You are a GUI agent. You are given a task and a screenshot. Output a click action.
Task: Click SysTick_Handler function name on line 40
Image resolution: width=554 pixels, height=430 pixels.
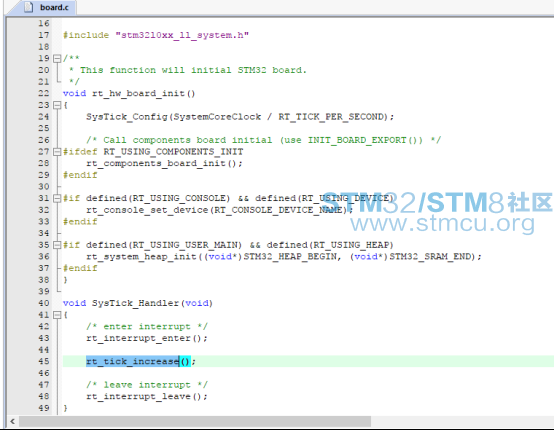pos(135,304)
